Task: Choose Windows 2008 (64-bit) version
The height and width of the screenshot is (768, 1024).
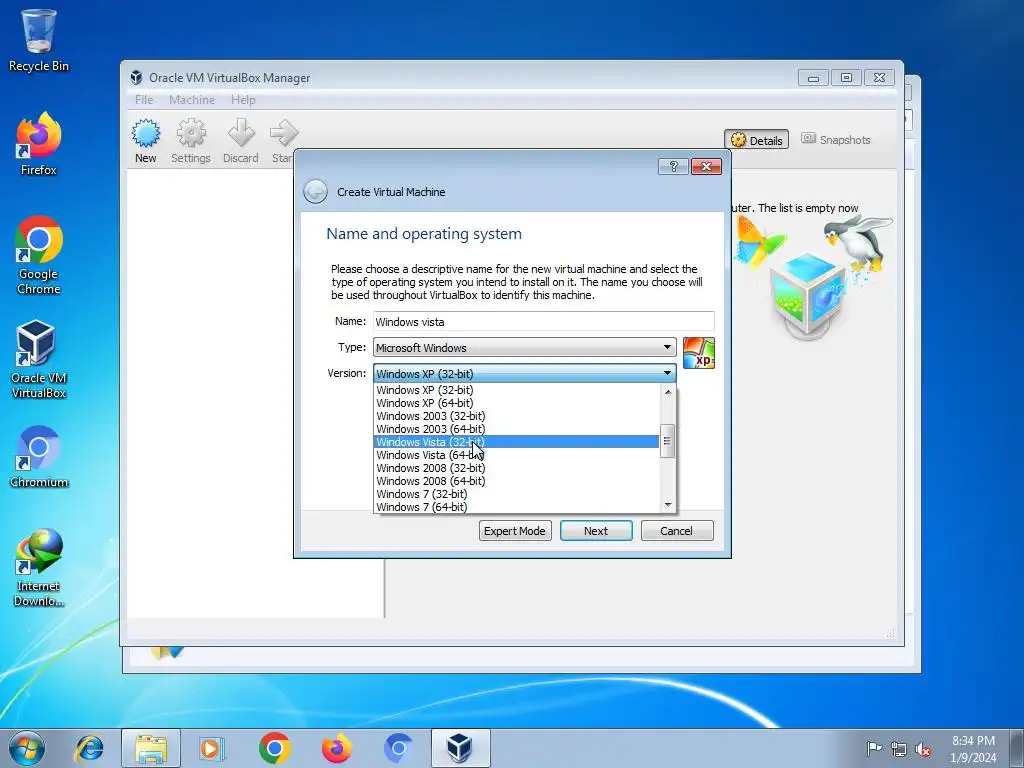Action: click(517, 481)
